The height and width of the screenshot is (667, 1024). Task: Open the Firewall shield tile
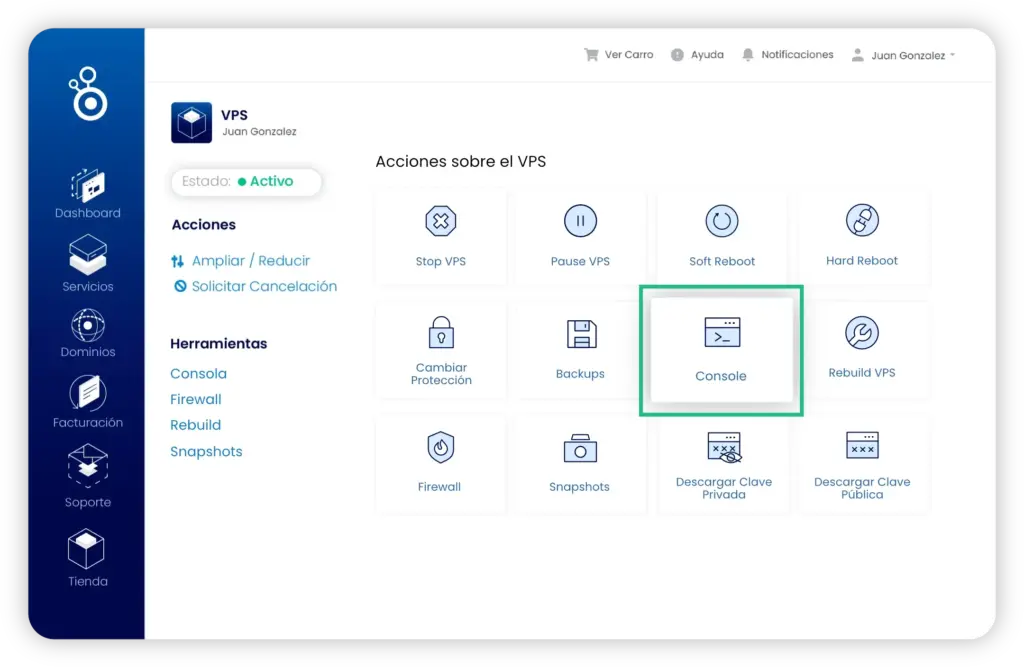coord(441,464)
